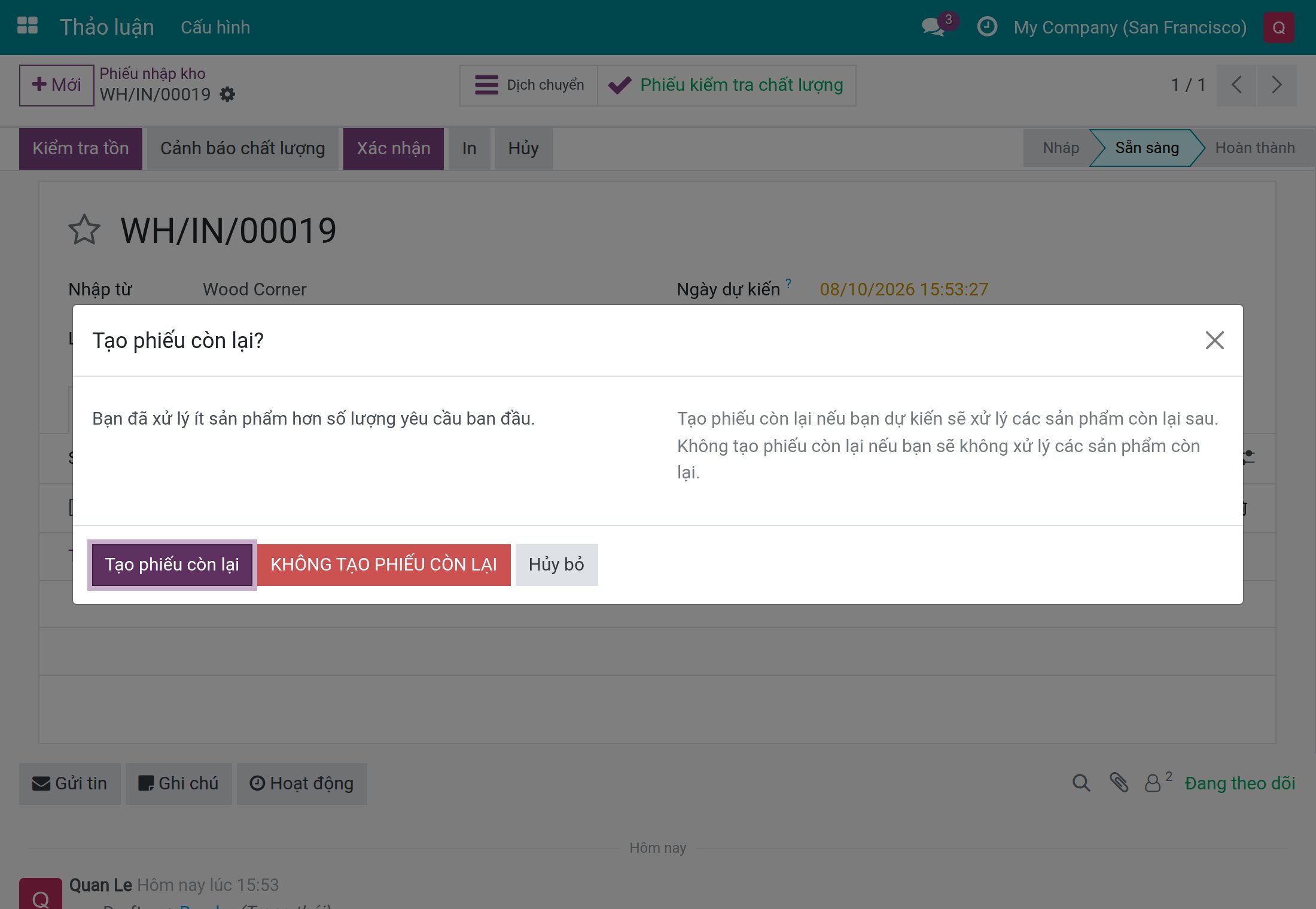Open Thảo luận app menu
The width and height of the screenshot is (1316, 909).
tap(107, 28)
